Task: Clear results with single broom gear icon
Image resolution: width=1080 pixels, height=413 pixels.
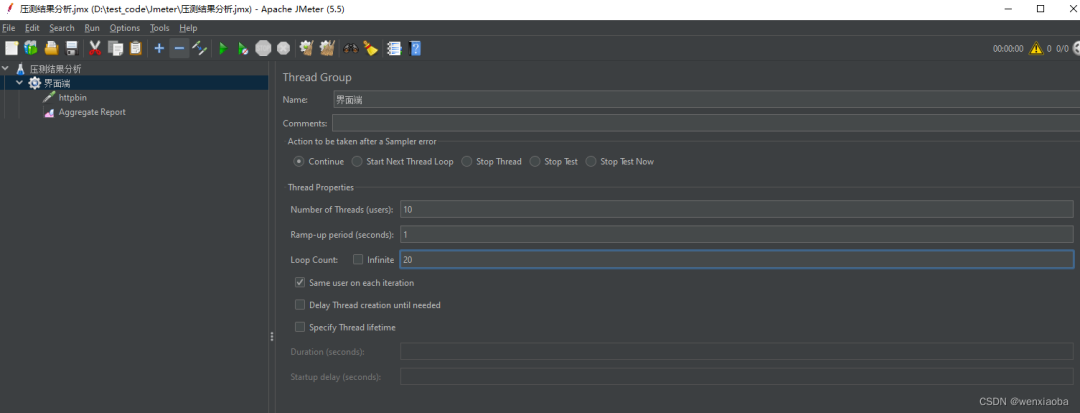Action: point(307,48)
